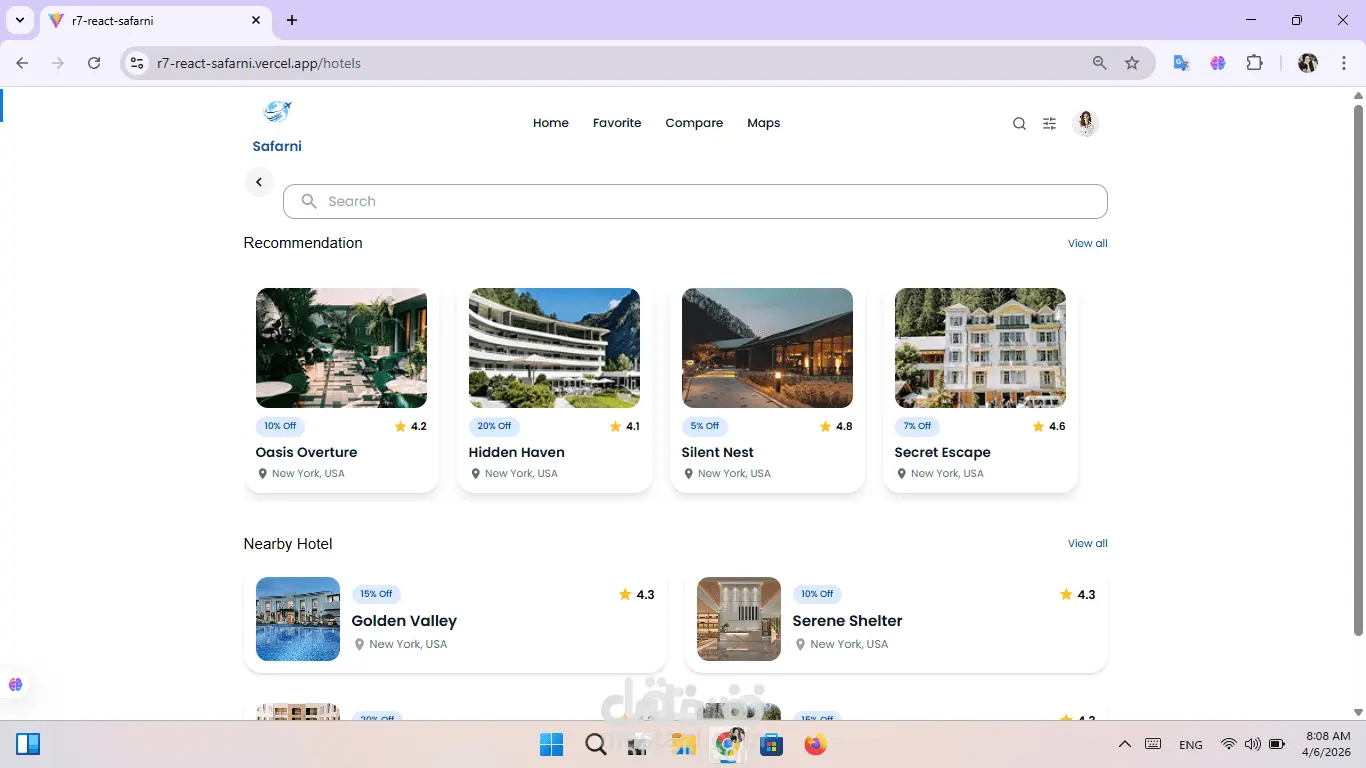The width and height of the screenshot is (1366, 768).
Task: Go to the Home page
Action: click(551, 123)
